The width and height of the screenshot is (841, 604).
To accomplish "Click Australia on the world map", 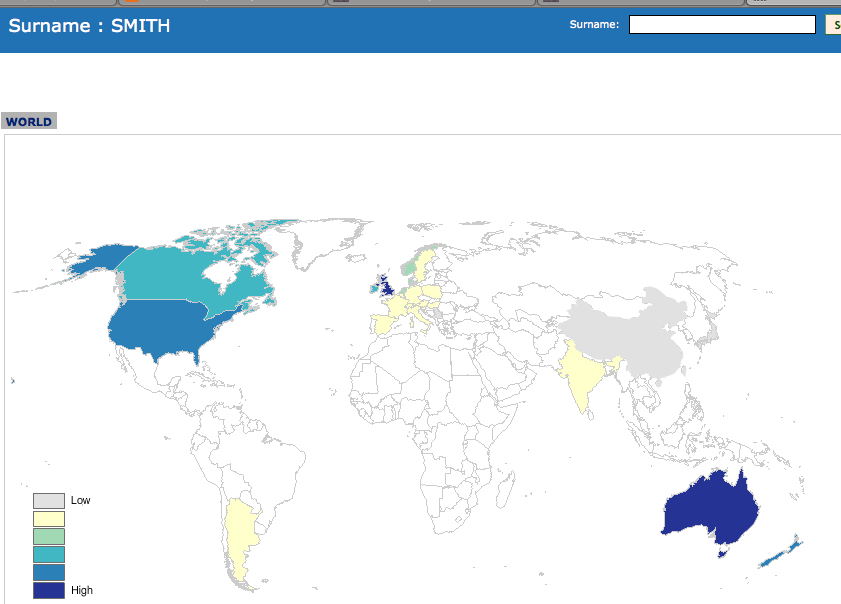I will tap(710, 507).
